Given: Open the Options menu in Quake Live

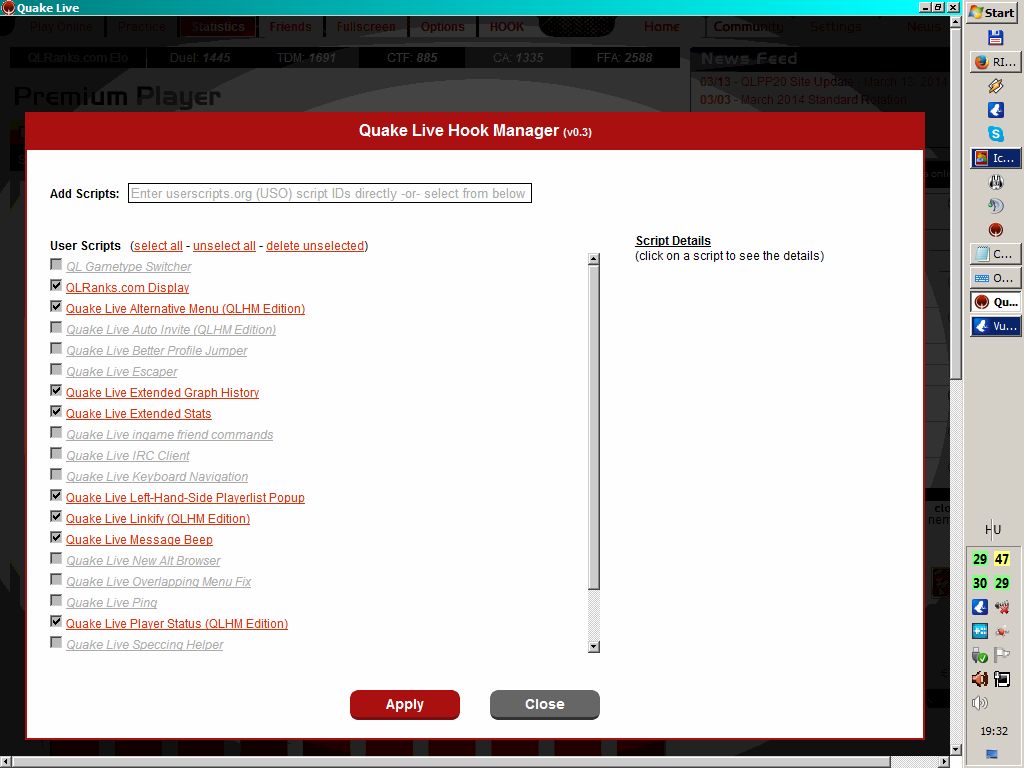Looking at the screenshot, I should (442, 27).
